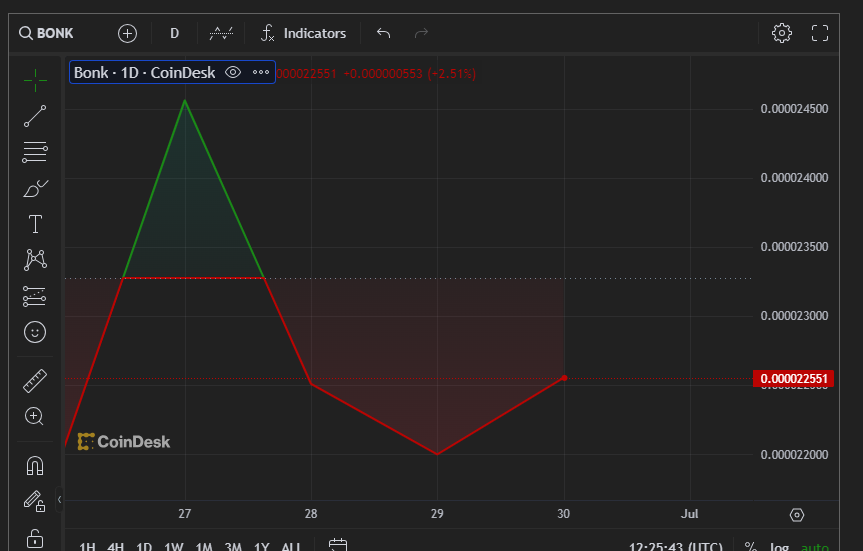The width and height of the screenshot is (863, 551).
Task: Toggle log scale
Action: [779, 547]
